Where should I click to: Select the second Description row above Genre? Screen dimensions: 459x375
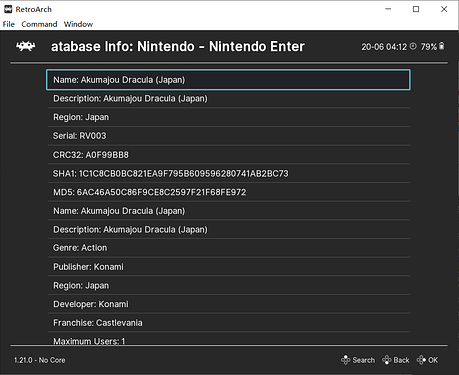[x=228, y=229]
